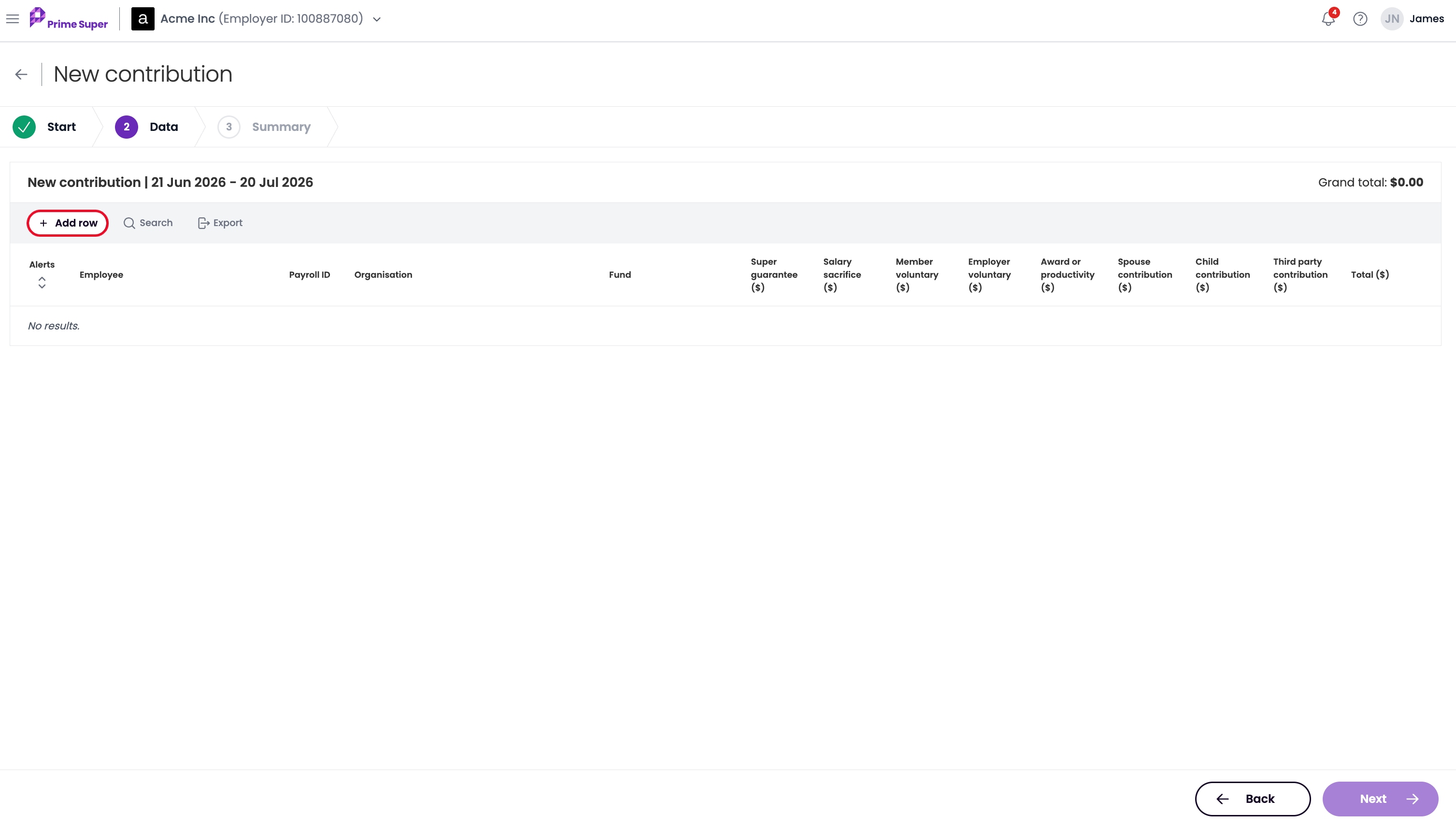This screenshot has height=828, width=1456.
Task: Open the help question mark icon
Action: [x=1360, y=19]
